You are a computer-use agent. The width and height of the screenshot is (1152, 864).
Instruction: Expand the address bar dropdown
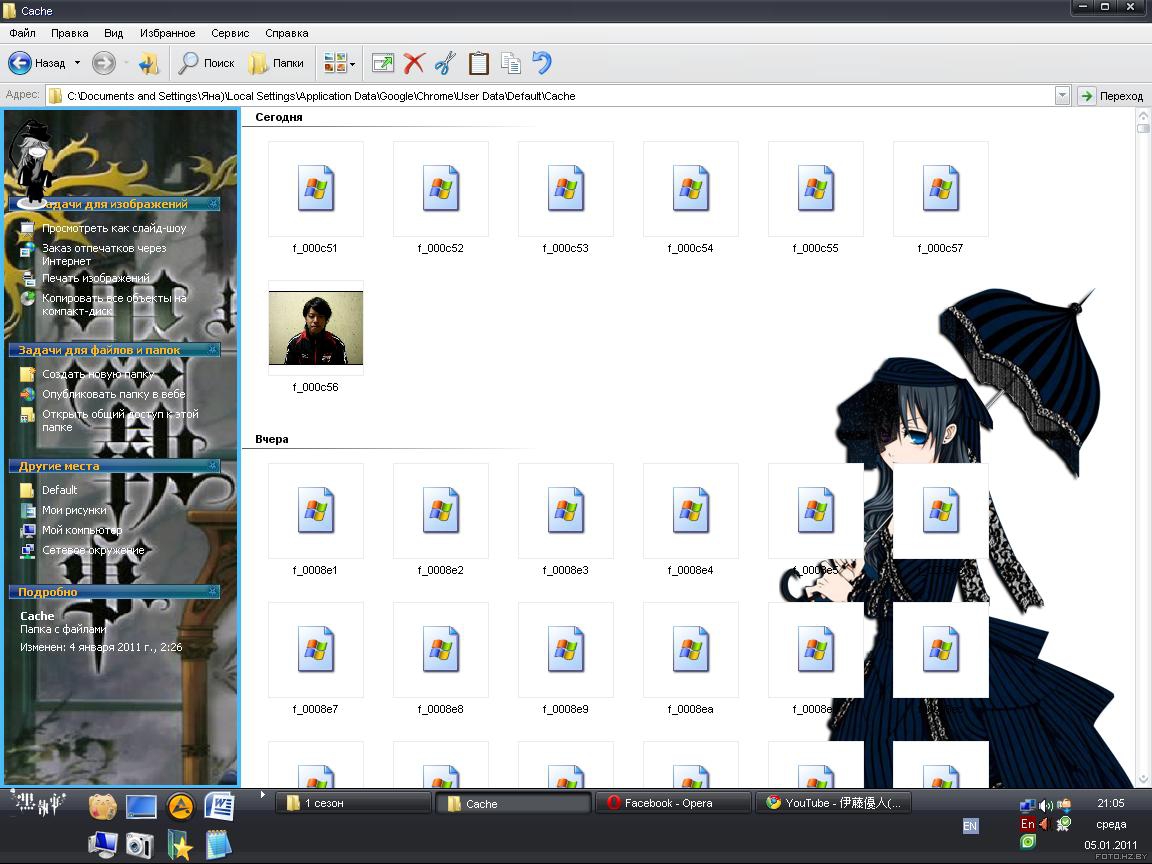pos(1062,96)
